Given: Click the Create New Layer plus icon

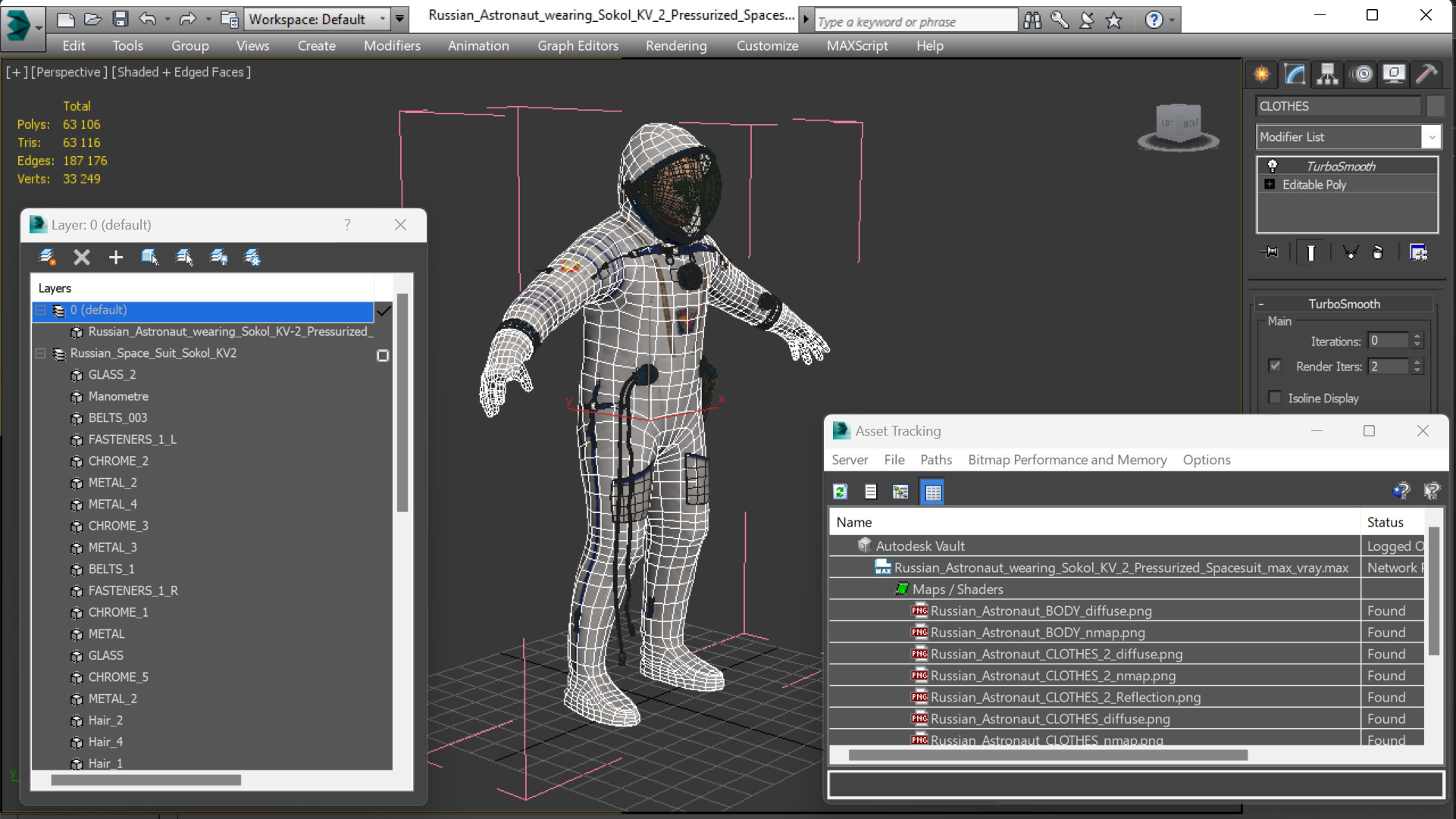Looking at the screenshot, I should click(x=115, y=258).
